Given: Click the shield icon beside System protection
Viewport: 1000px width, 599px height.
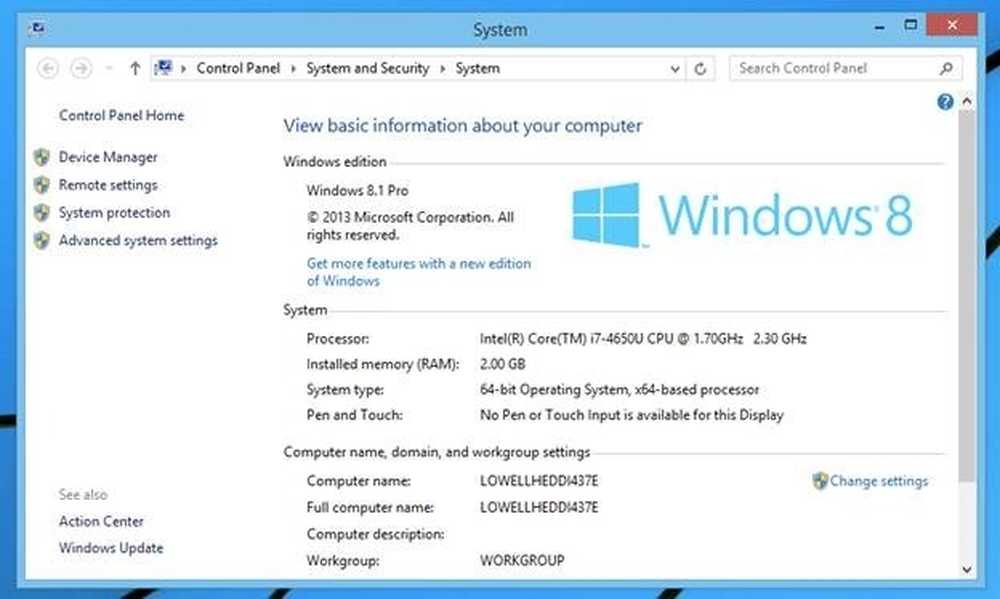Looking at the screenshot, I should coord(42,212).
